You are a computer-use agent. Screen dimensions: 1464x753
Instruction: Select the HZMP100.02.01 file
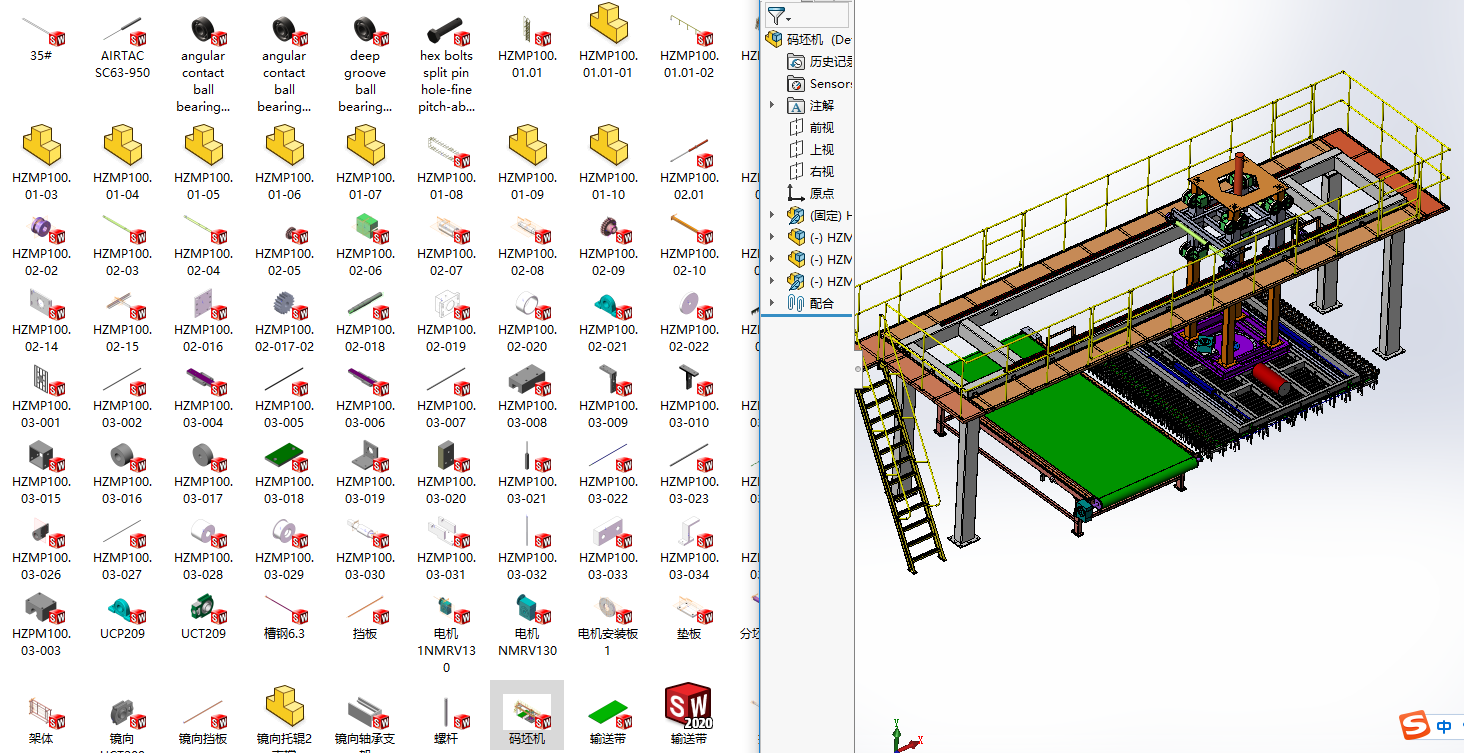689,166
